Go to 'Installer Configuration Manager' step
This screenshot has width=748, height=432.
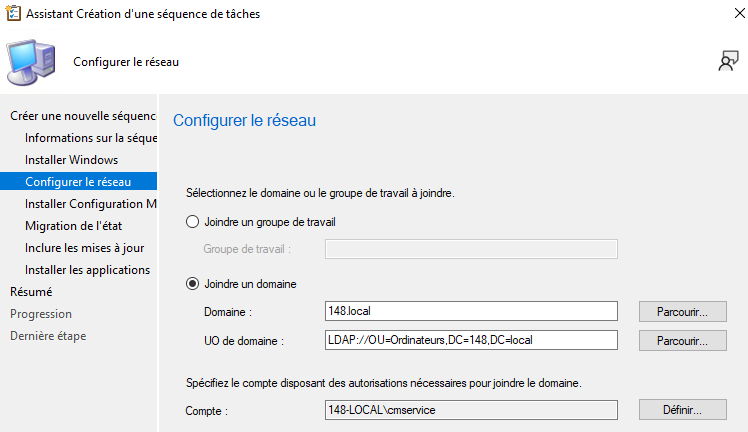point(91,204)
